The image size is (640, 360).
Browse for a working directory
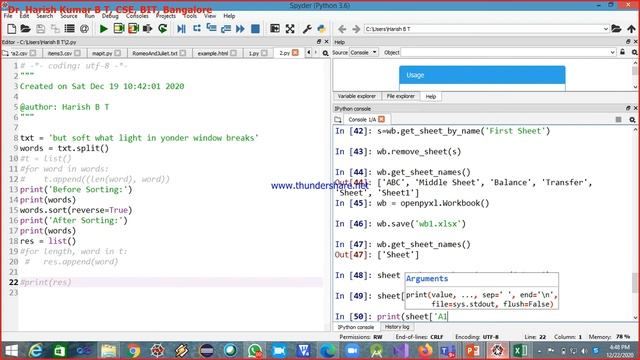click(616, 29)
